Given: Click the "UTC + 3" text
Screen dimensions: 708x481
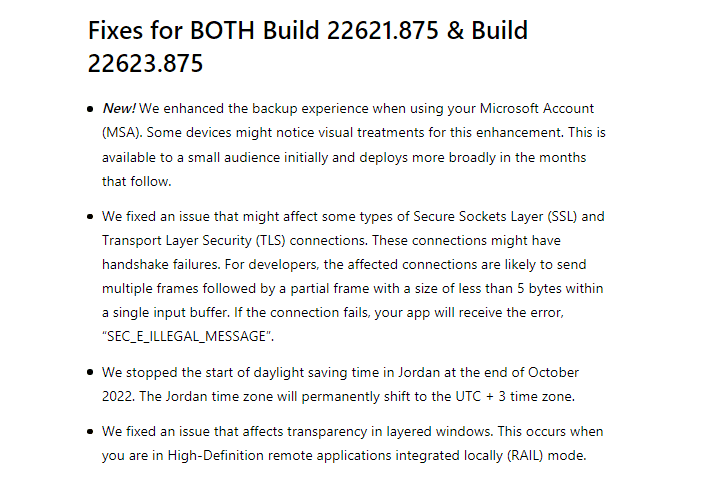Looking at the screenshot, I should [480, 397].
